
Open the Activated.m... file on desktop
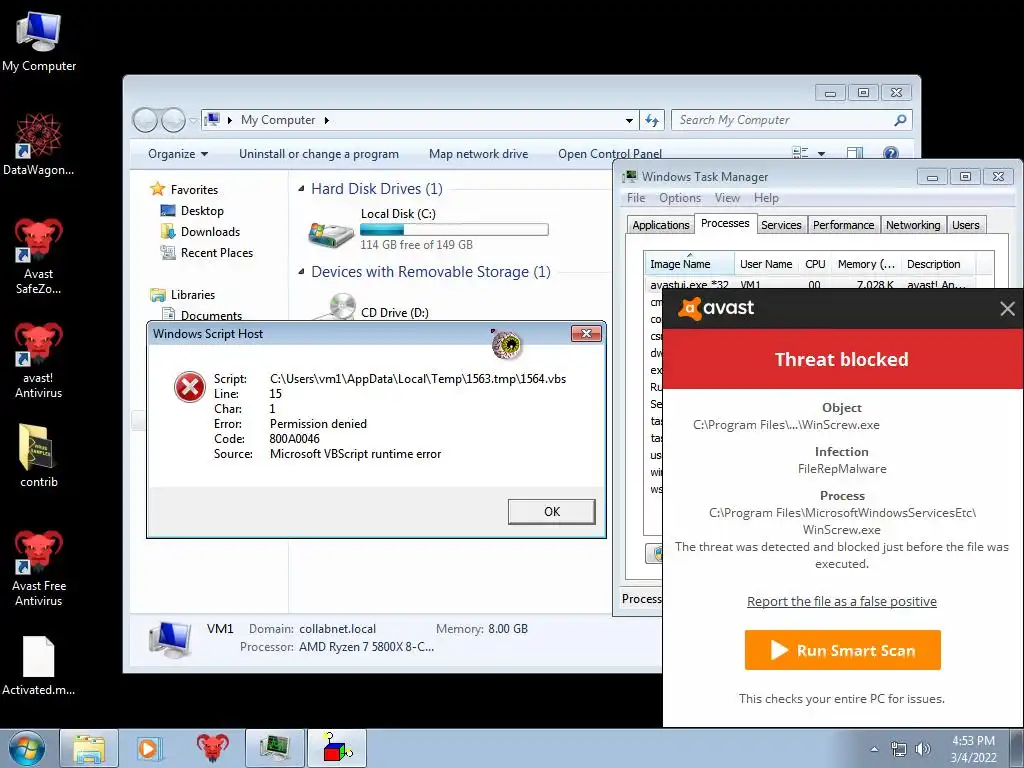tap(39, 665)
